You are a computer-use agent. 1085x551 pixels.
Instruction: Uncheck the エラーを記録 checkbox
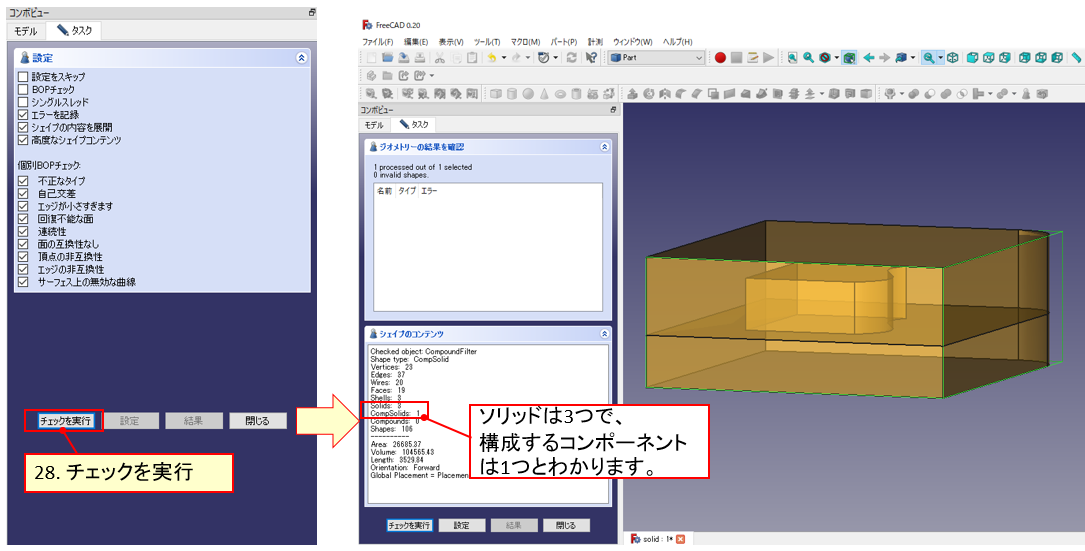(x=23, y=114)
